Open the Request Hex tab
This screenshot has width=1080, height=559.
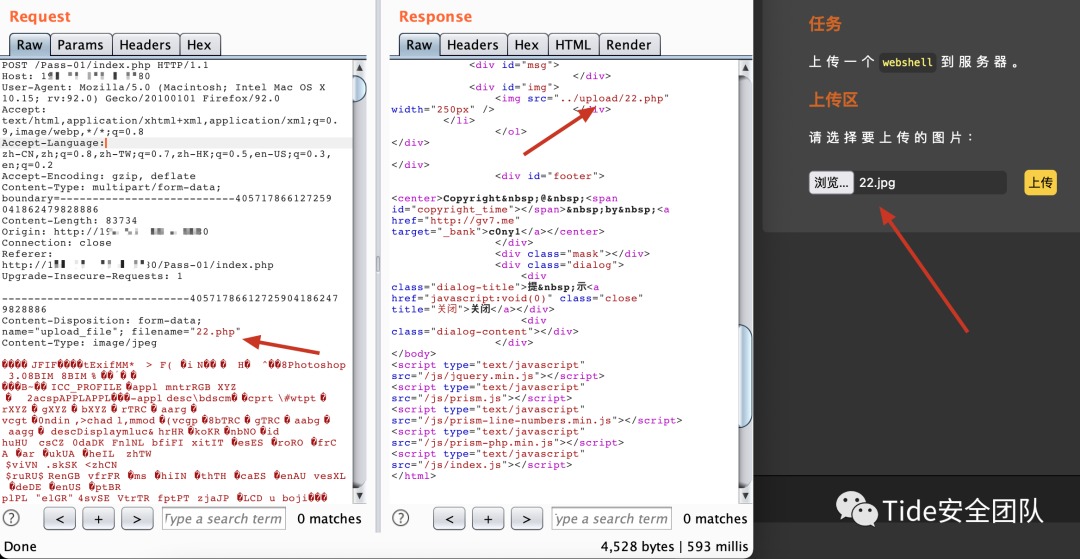200,45
